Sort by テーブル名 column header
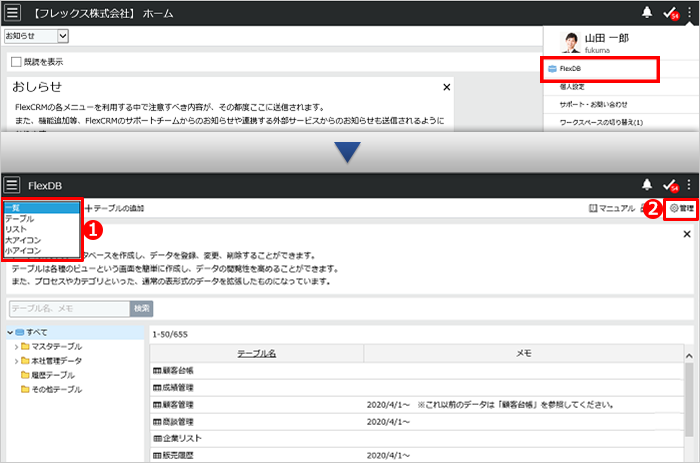 256,354
